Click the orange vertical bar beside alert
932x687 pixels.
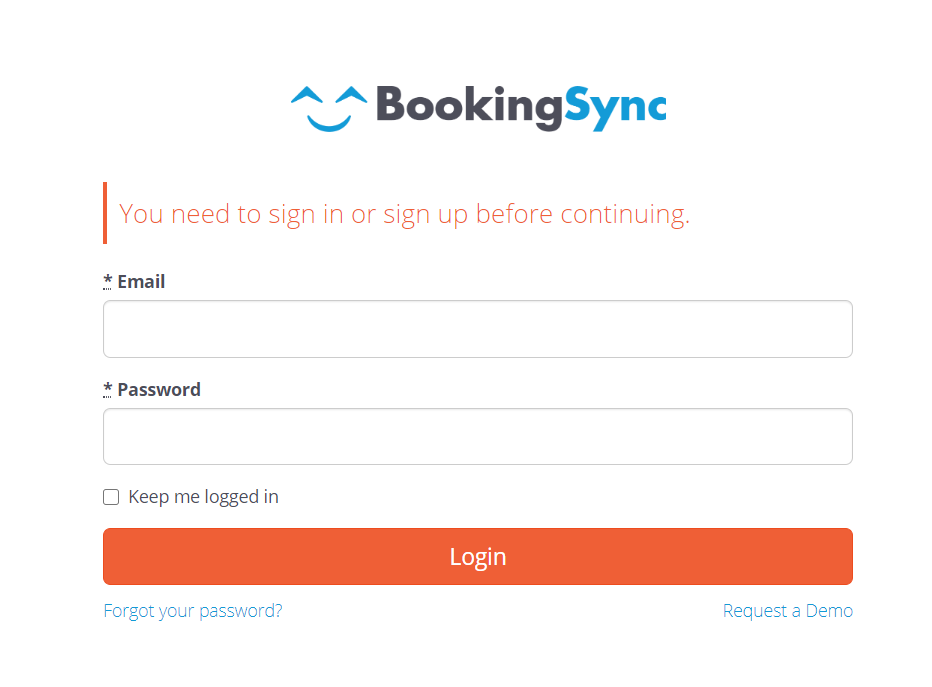tap(105, 213)
